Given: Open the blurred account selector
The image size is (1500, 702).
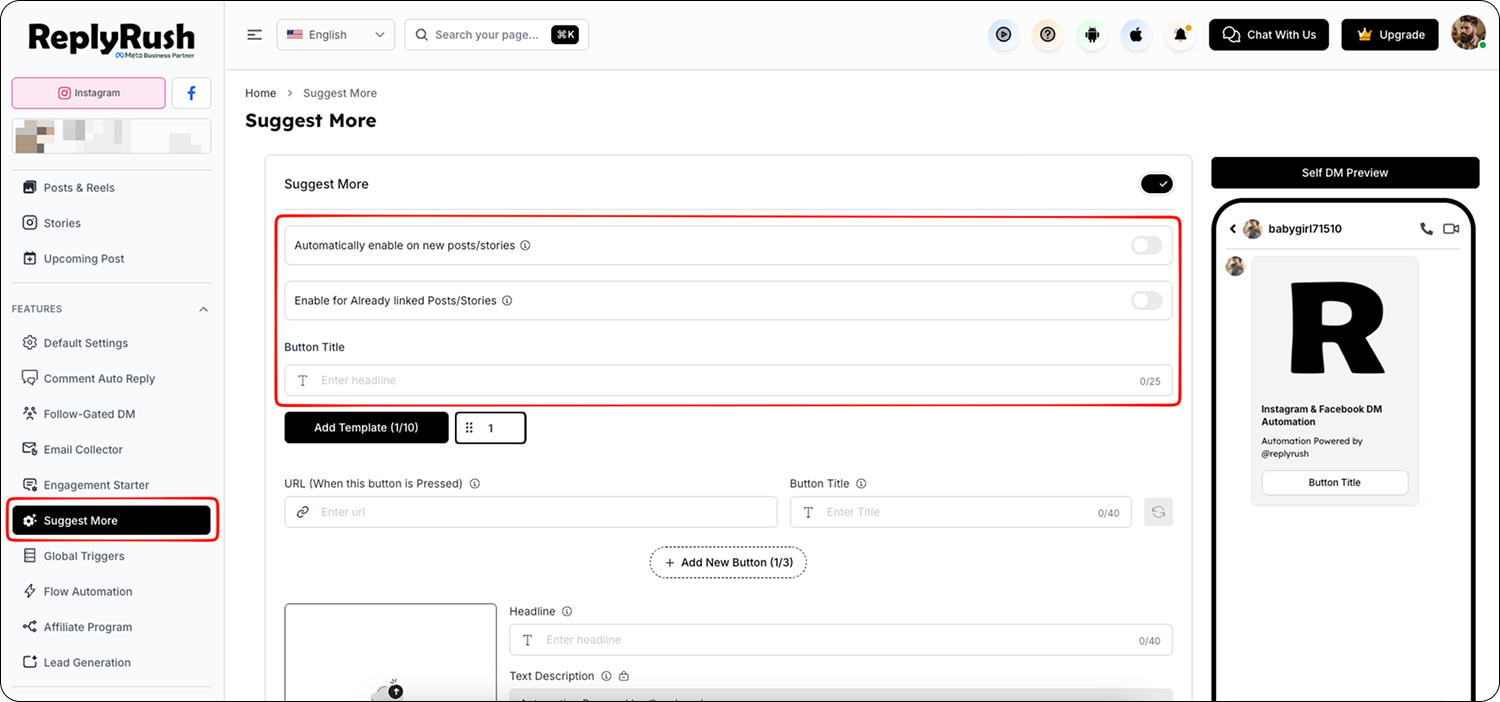Looking at the screenshot, I should pos(111,136).
